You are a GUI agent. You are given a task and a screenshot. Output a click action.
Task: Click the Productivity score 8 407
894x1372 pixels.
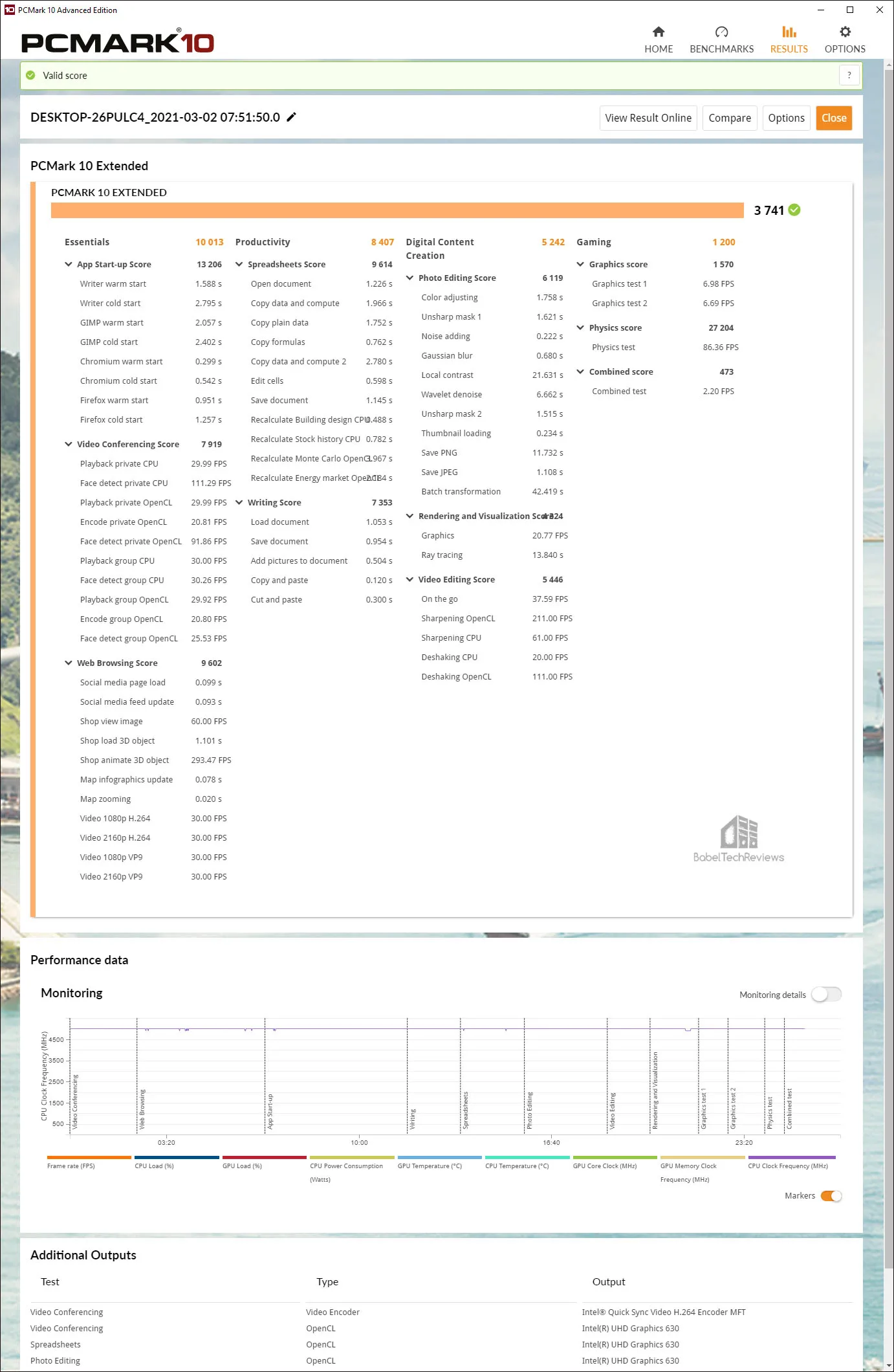[382, 242]
